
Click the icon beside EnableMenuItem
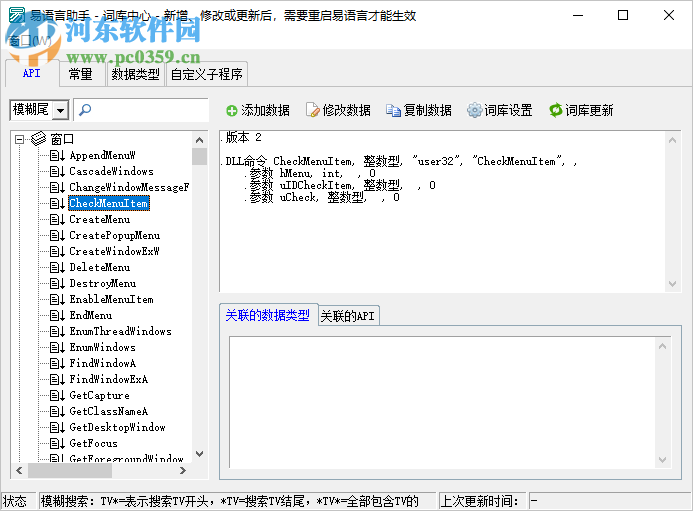57,299
